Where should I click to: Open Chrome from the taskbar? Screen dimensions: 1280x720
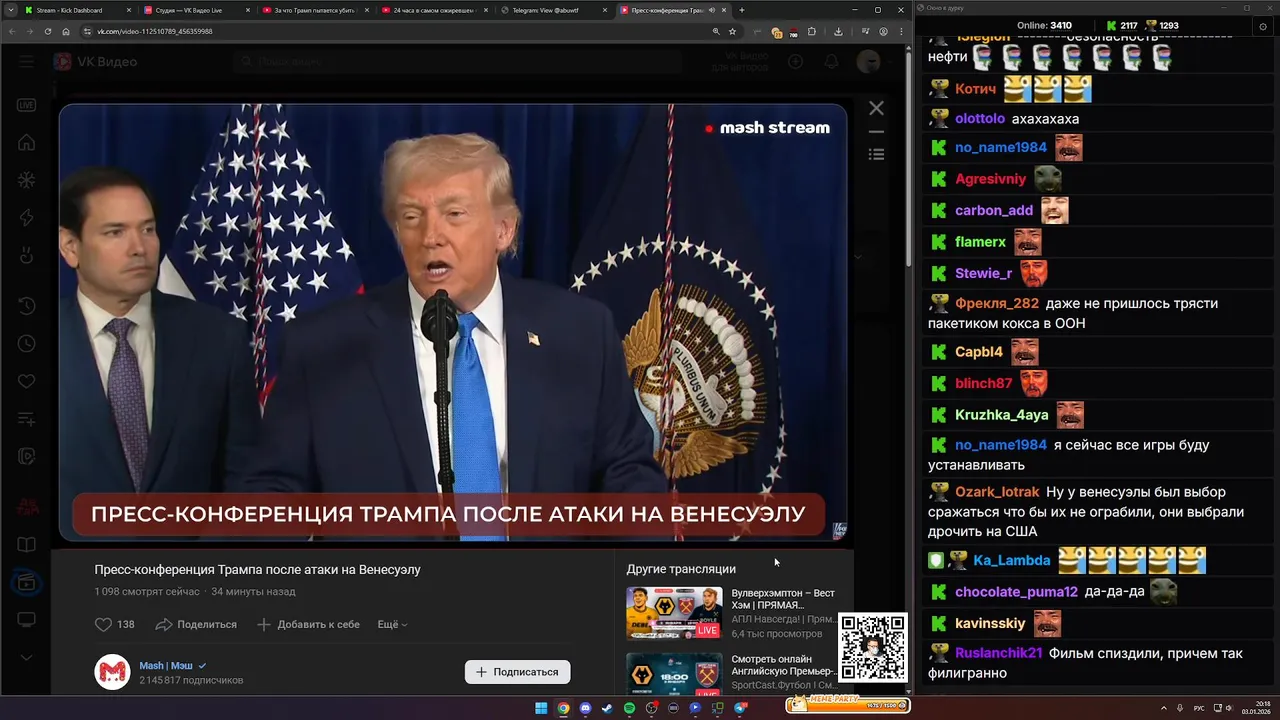tap(563, 708)
